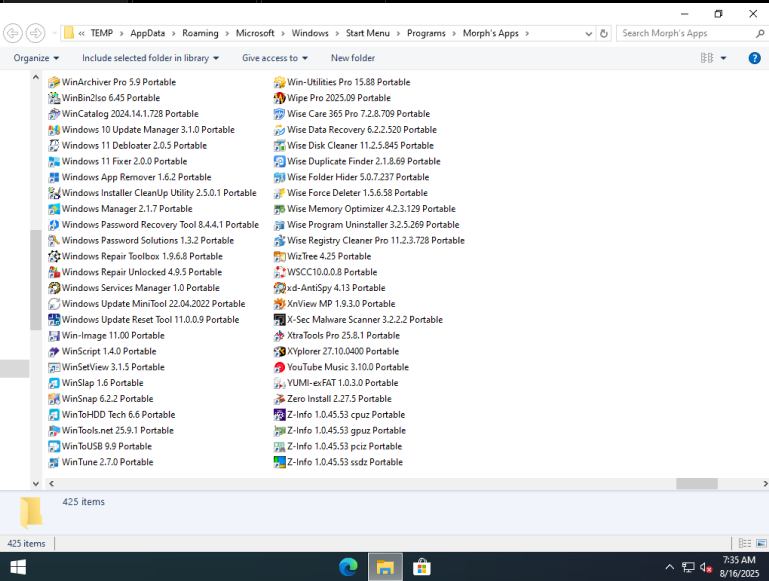Select Windows Password Recovery Tool 8.4.4.1 Portable
769x581 pixels.
pos(153,225)
